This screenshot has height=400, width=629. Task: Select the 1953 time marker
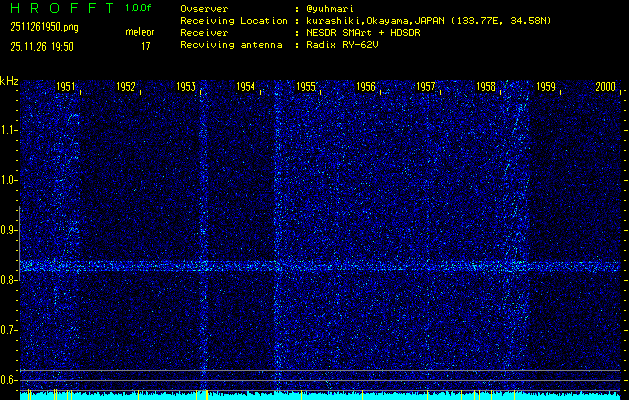point(186,87)
